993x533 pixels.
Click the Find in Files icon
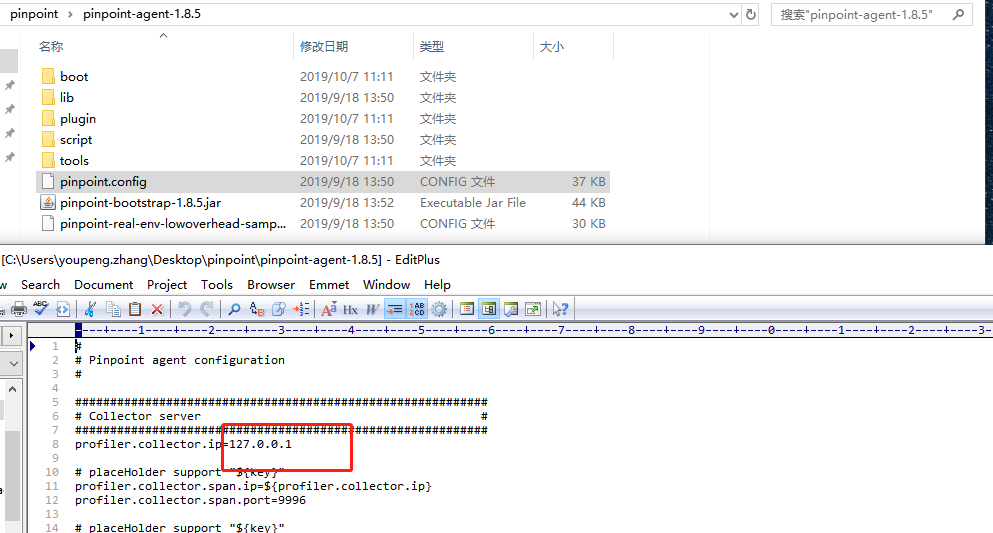tap(279, 309)
